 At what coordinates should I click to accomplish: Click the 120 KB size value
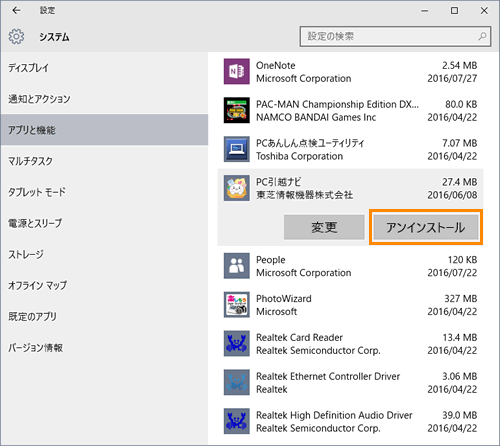click(x=463, y=260)
